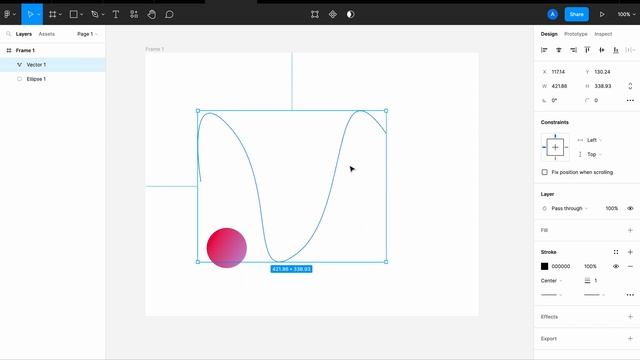Open the Figma main menu

(7, 14)
